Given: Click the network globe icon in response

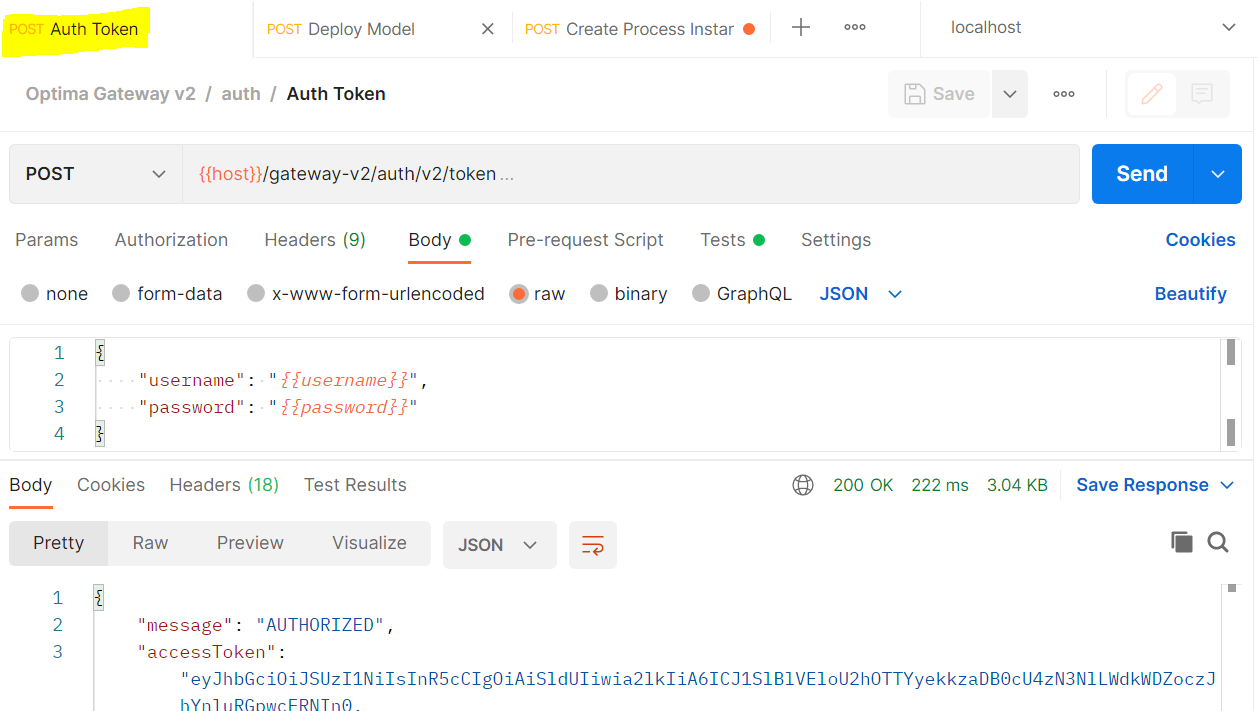Looking at the screenshot, I should (803, 485).
